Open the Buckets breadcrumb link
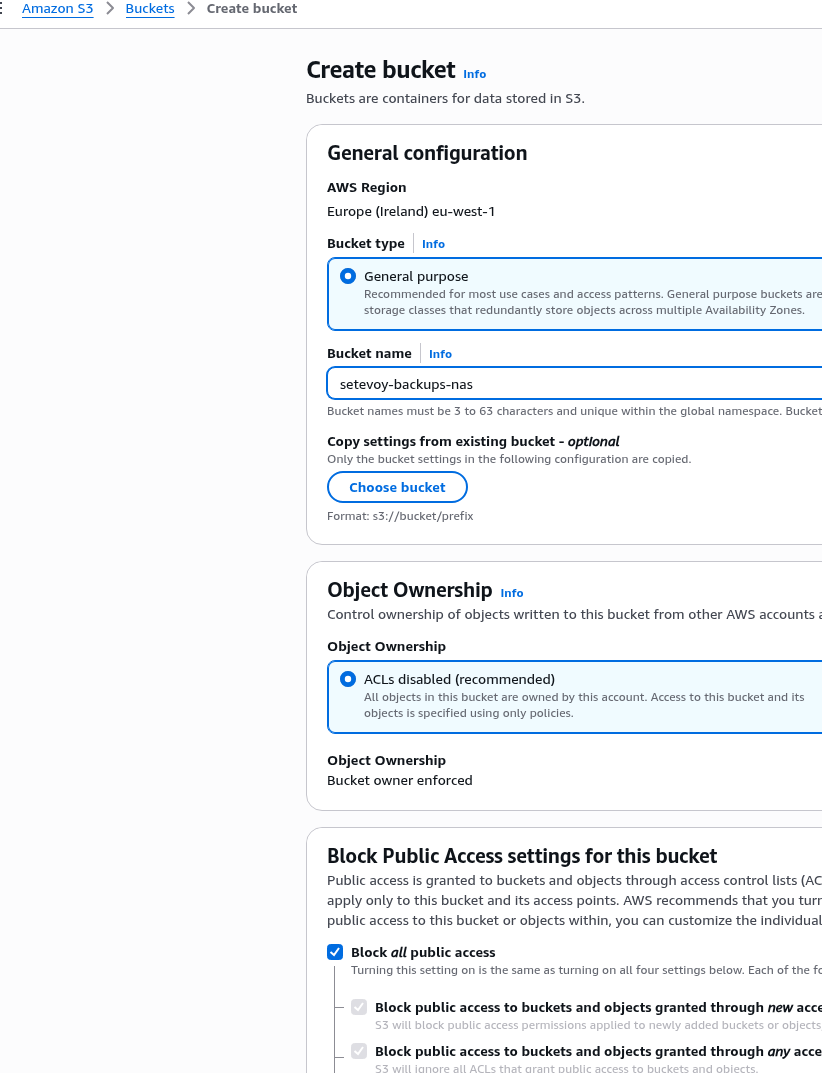 pos(150,9)
